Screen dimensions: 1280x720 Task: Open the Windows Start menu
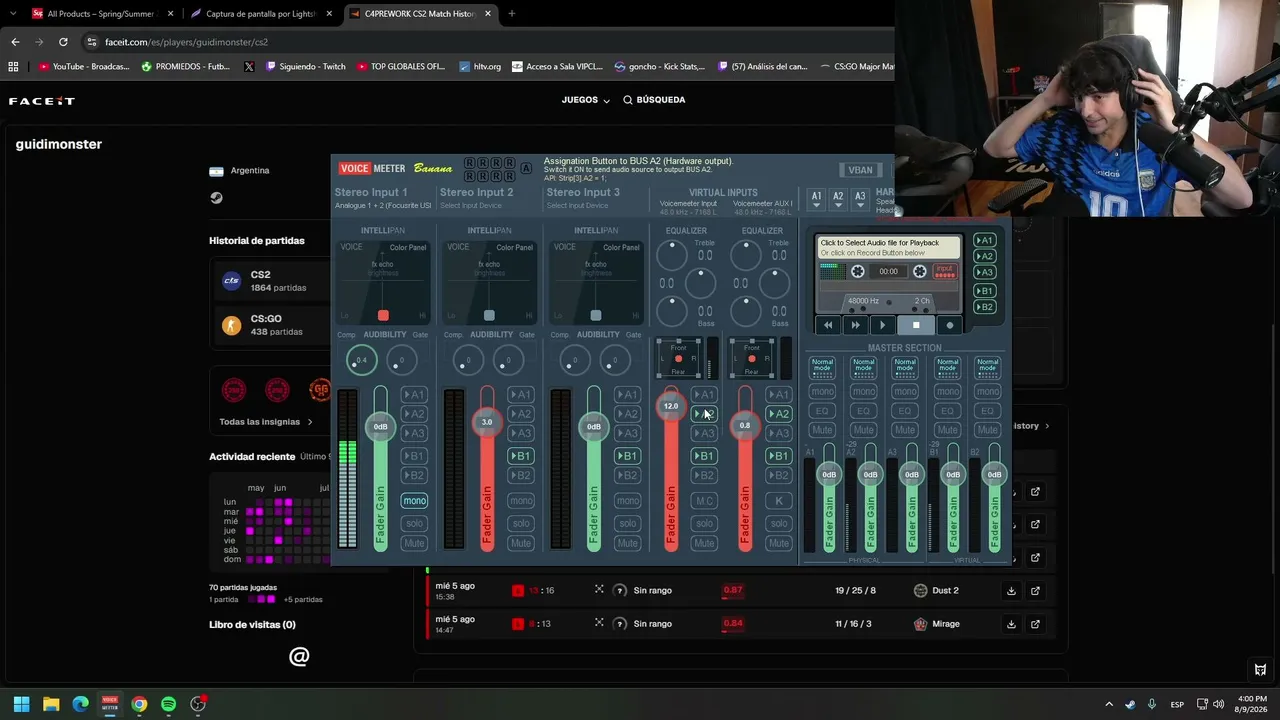(21, 704)
